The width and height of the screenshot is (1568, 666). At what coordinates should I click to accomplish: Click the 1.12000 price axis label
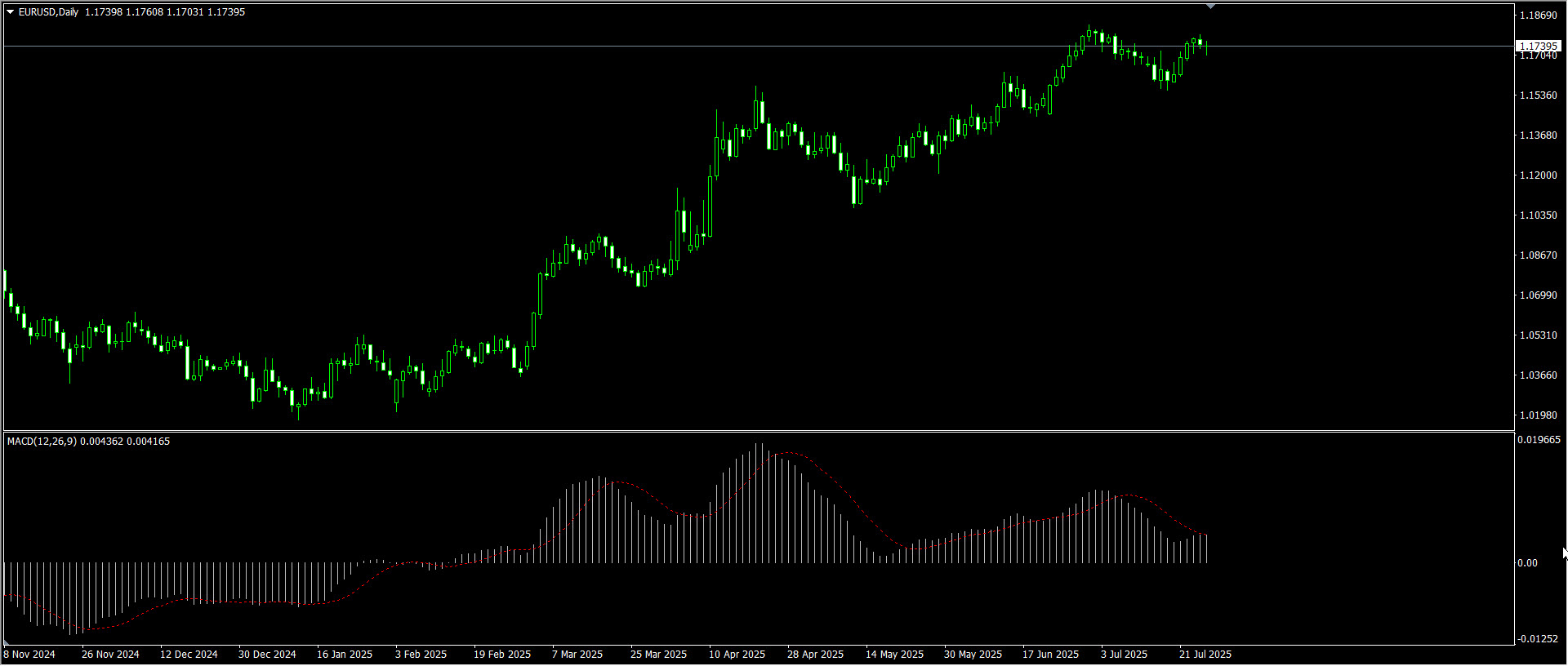click(x=1538, y=175)
